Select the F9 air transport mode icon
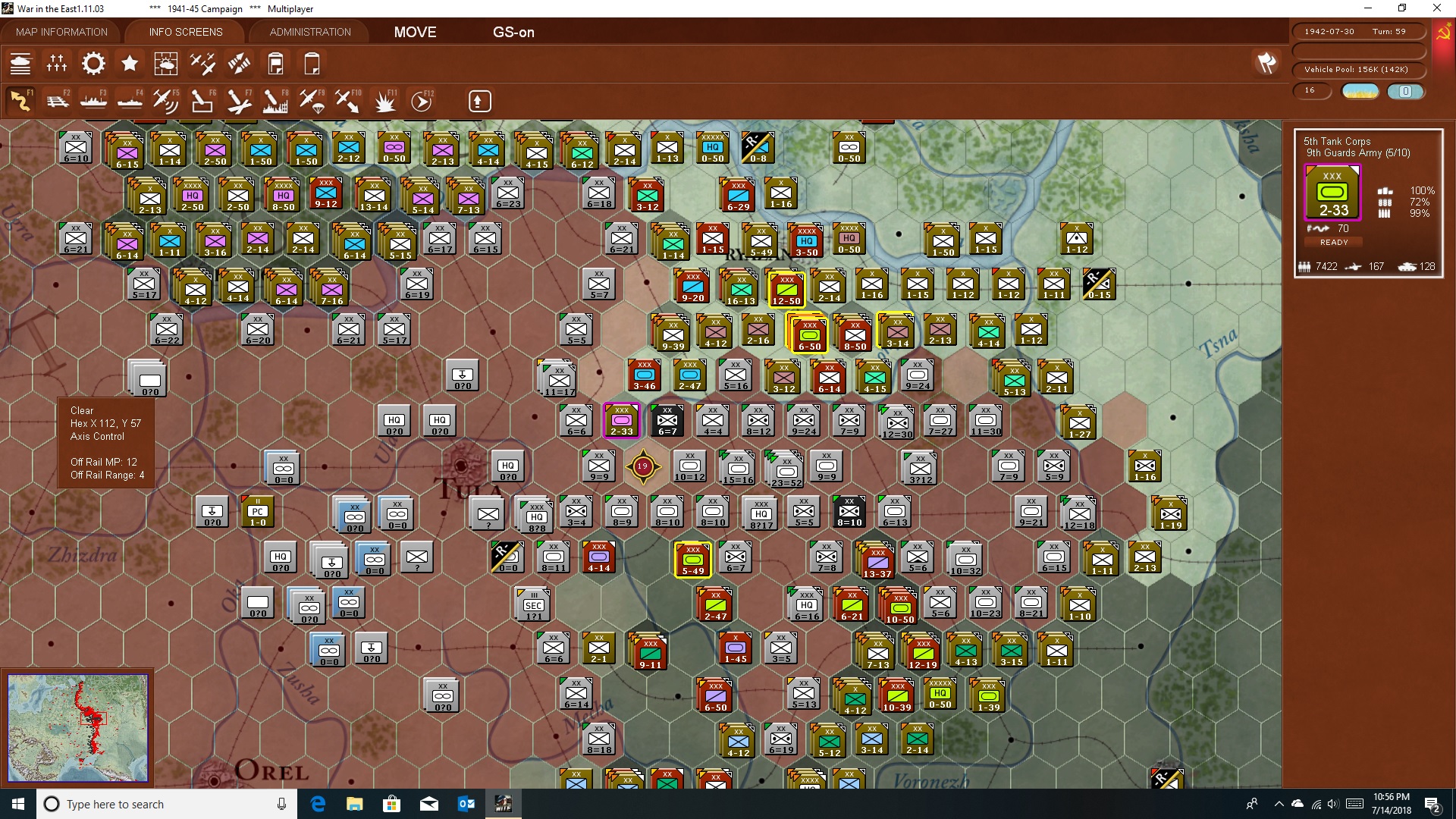Viewport: 1456px width, 819px height. 312,101
